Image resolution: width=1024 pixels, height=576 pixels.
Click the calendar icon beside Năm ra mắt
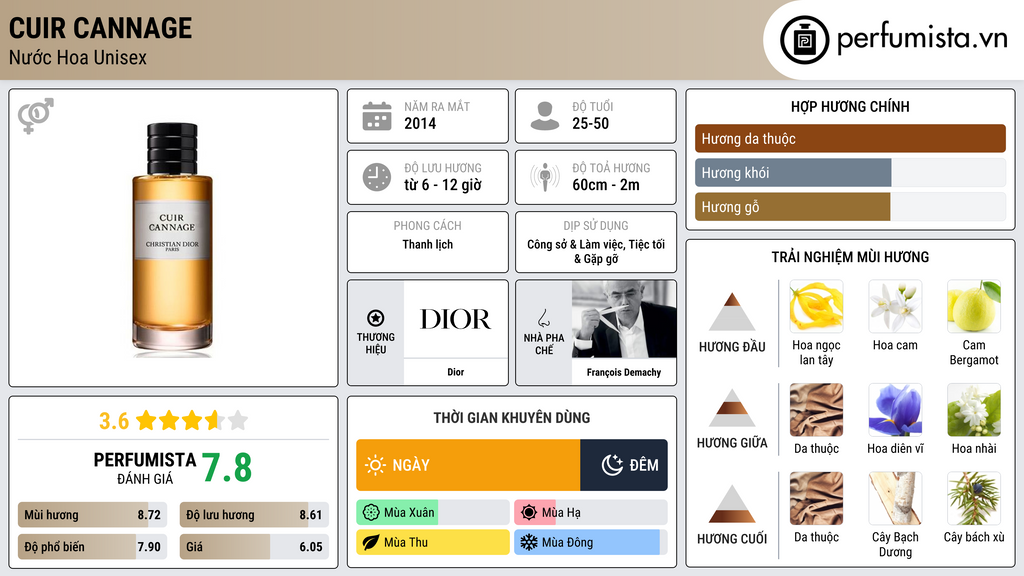376,116
